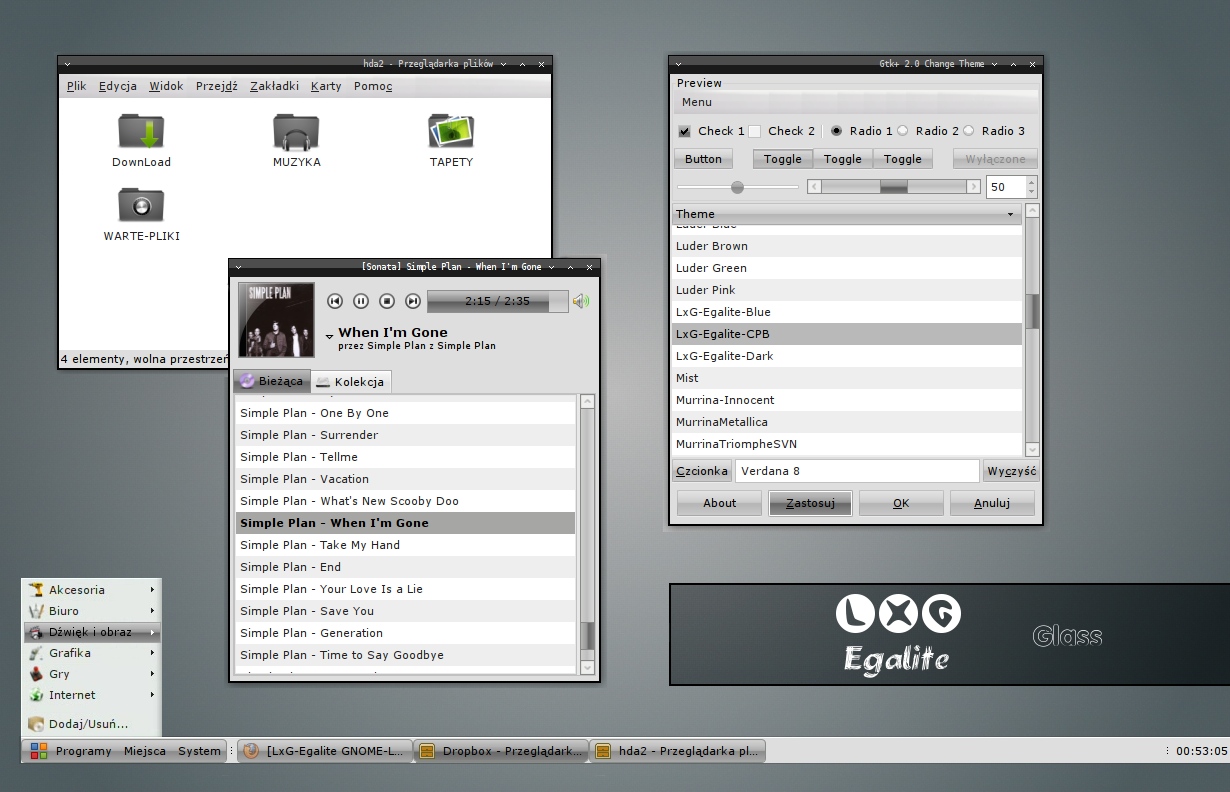The width and height of the screenshot is (1230, 792).
Task: Skip to next track in Sonata
Action: [x=413, y=301]
